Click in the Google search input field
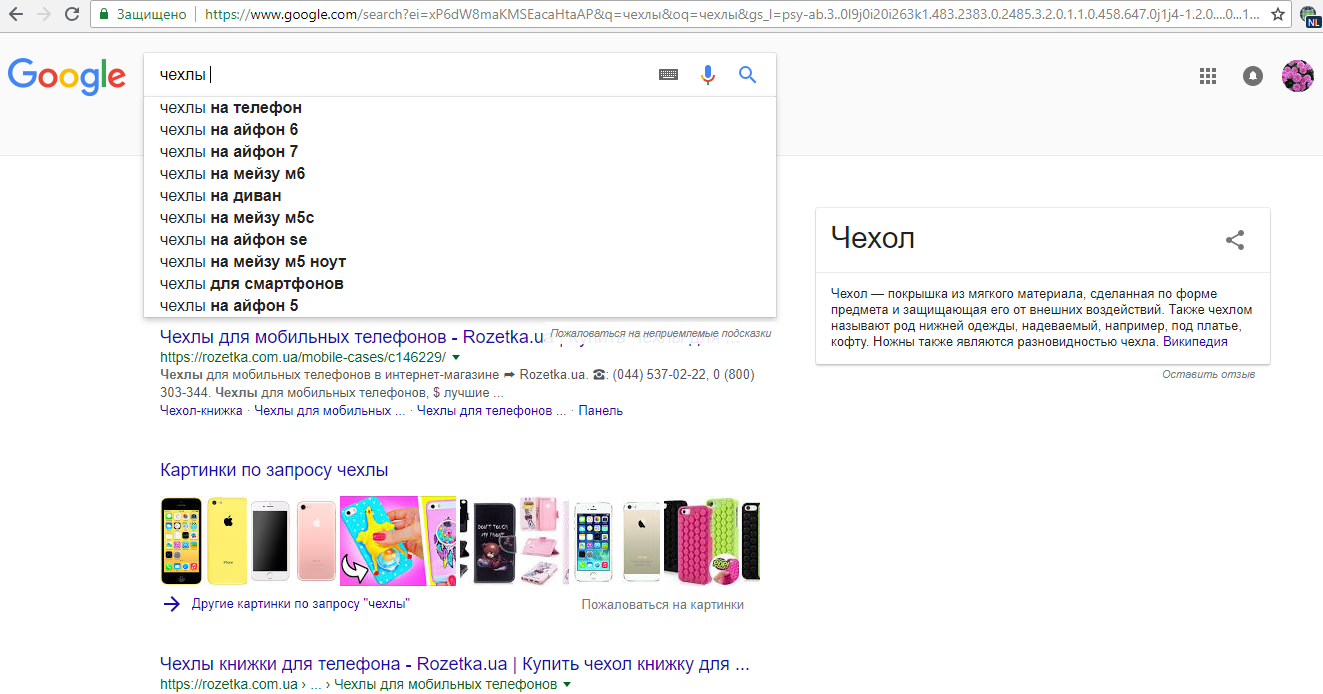 (x=400, y=75)
